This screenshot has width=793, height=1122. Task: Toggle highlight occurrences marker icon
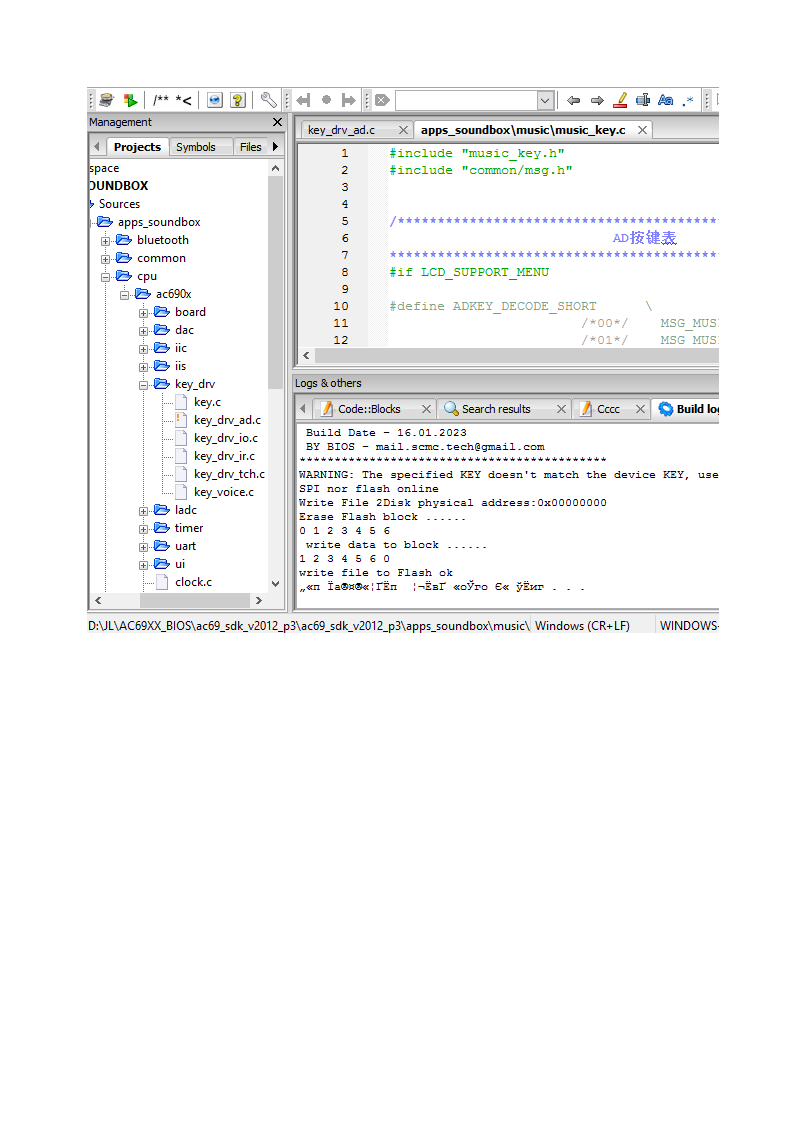[x=621, y=100]
